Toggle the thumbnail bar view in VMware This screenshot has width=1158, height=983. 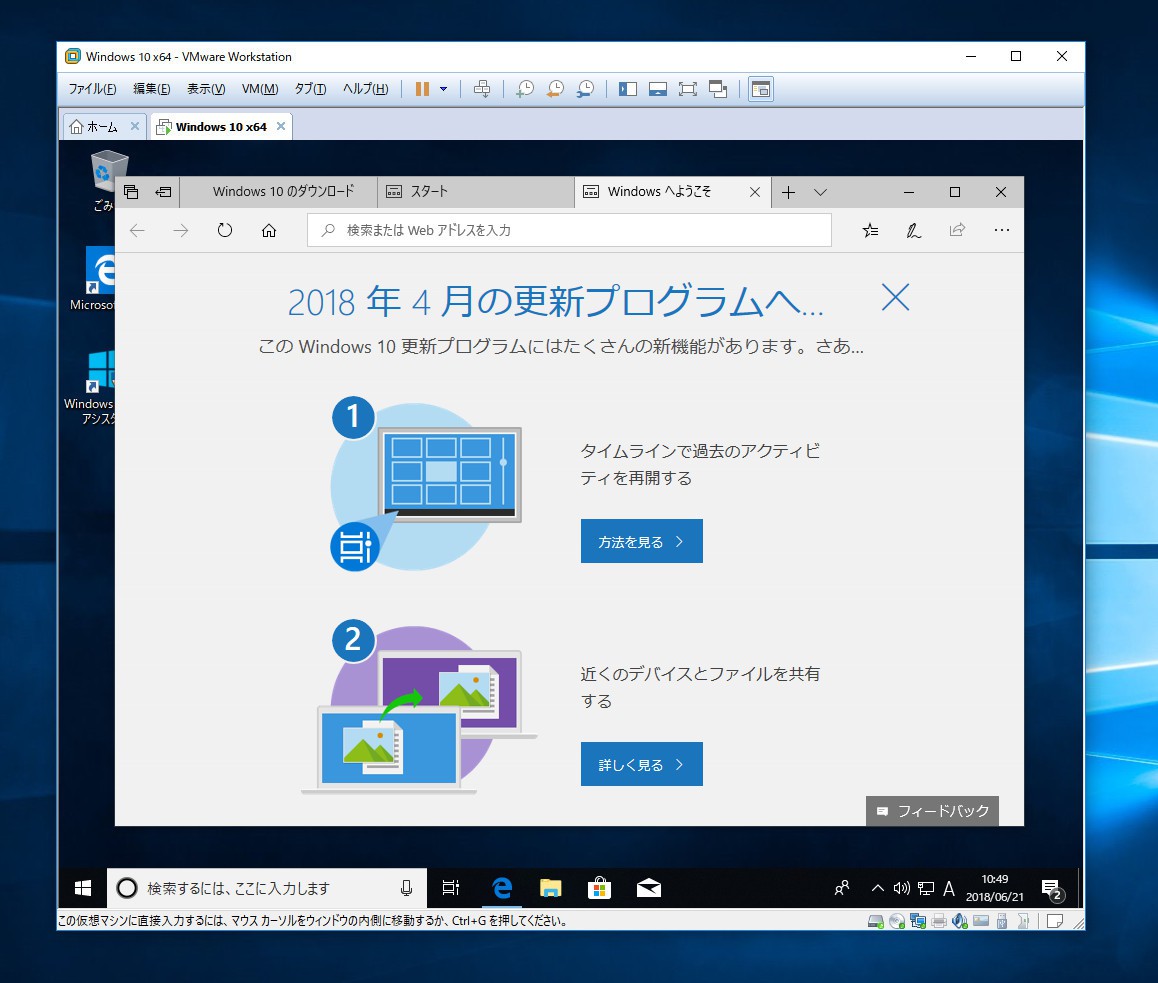click(657, 89)
